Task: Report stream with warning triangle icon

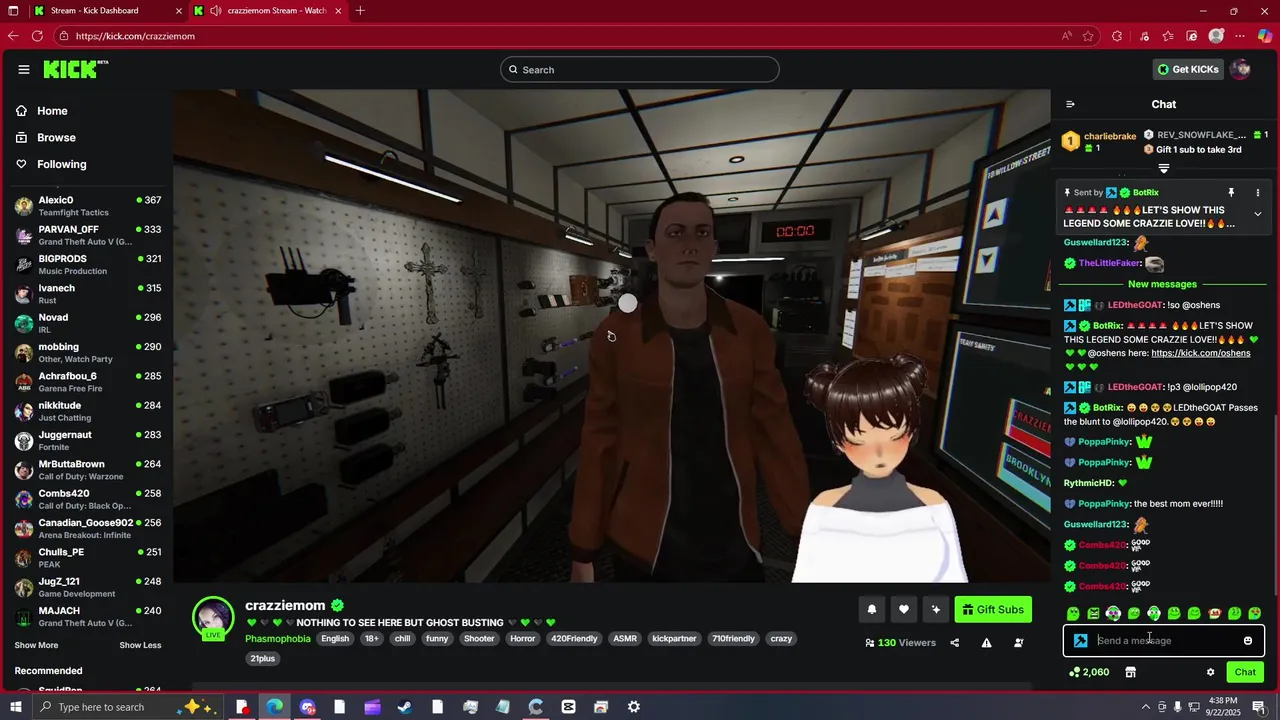Action: pos(986,643)
